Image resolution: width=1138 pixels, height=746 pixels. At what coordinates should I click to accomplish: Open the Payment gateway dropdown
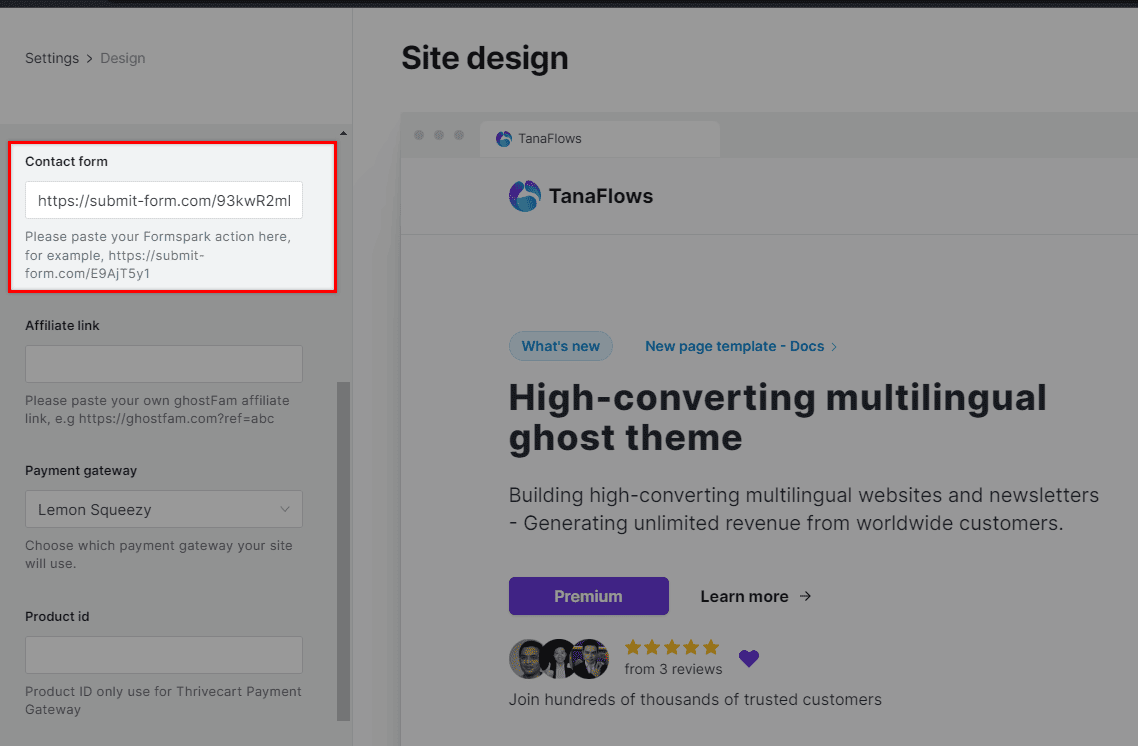click(x=163, y=509)
